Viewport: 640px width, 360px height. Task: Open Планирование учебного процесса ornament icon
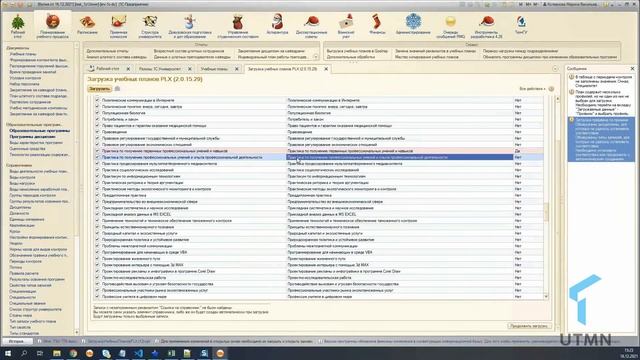click(52, 25)
